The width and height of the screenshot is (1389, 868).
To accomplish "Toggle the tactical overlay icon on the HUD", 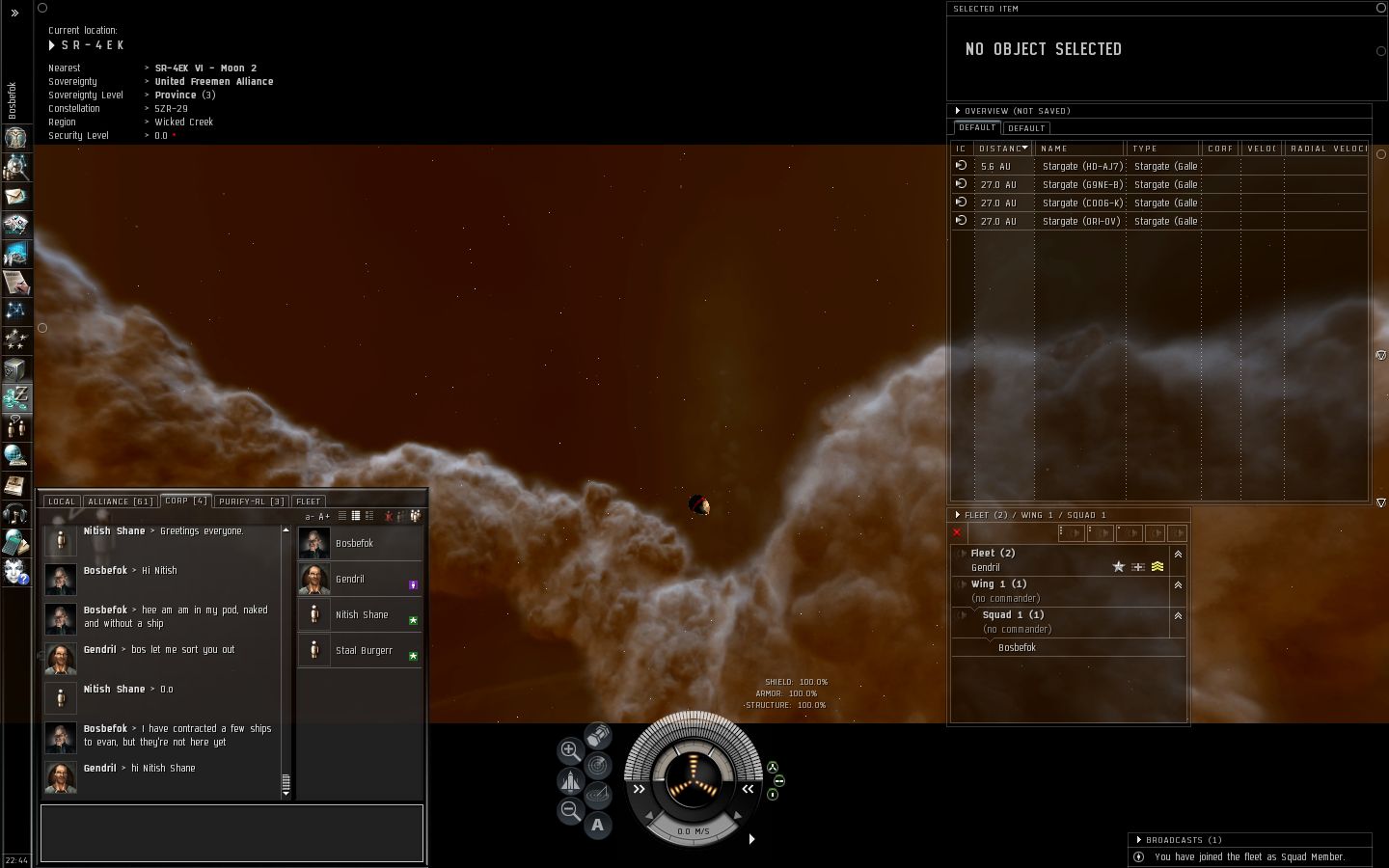I will click(598, 796).
